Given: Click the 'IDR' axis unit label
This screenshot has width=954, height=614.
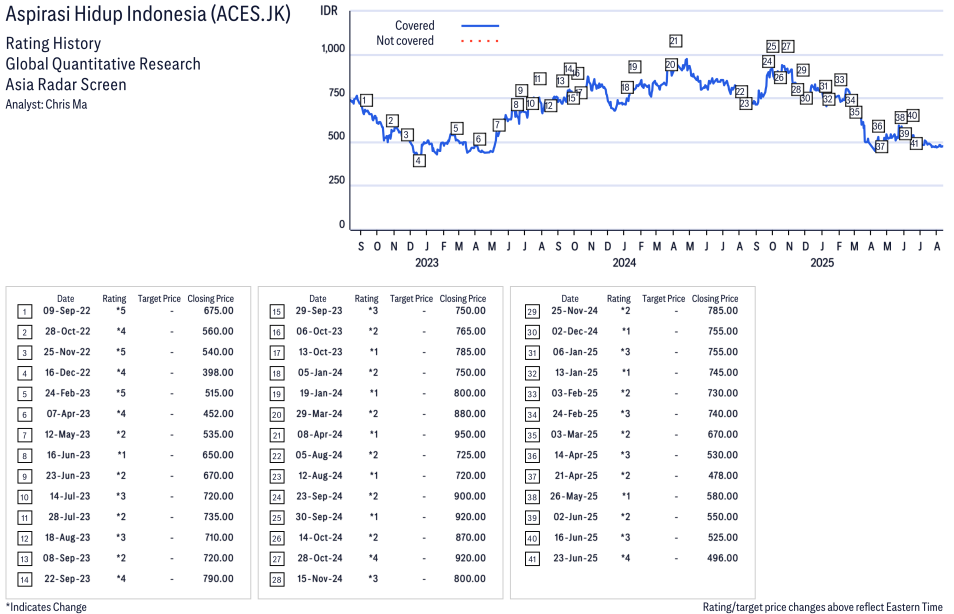Looking at the screenshot, I should (x=329, y=11).
